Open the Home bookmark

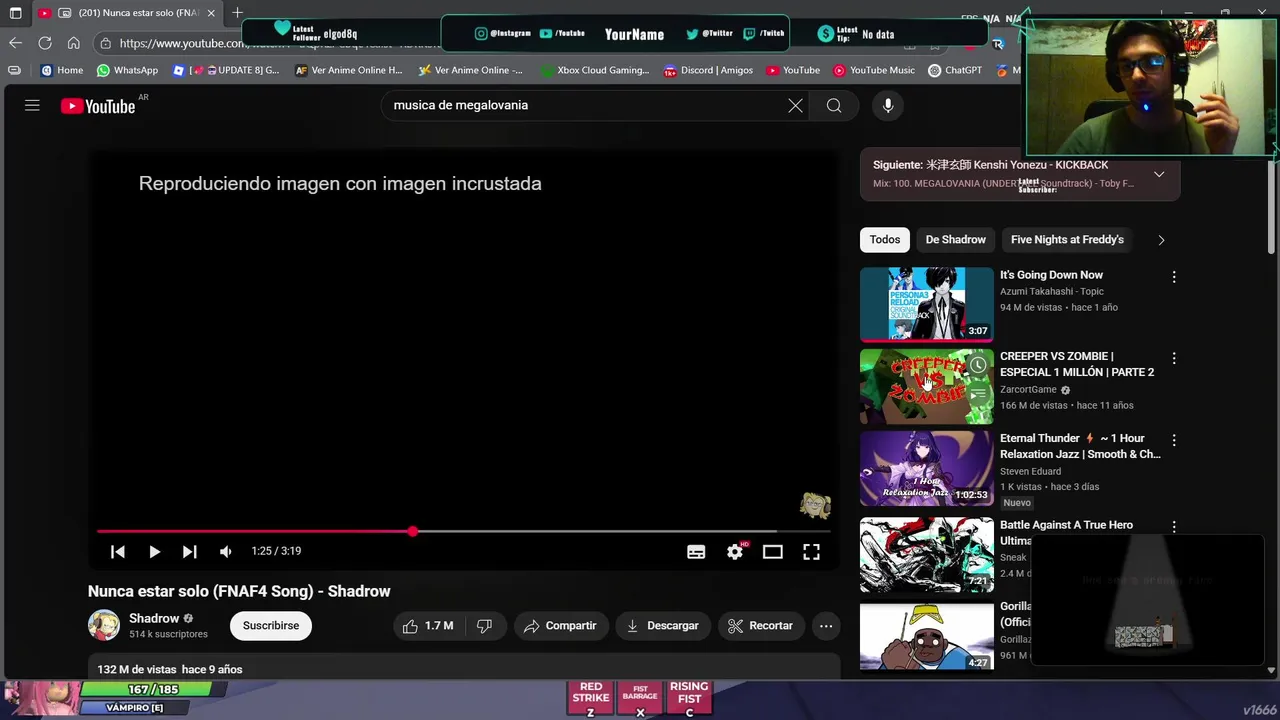(x=62, y=70)
